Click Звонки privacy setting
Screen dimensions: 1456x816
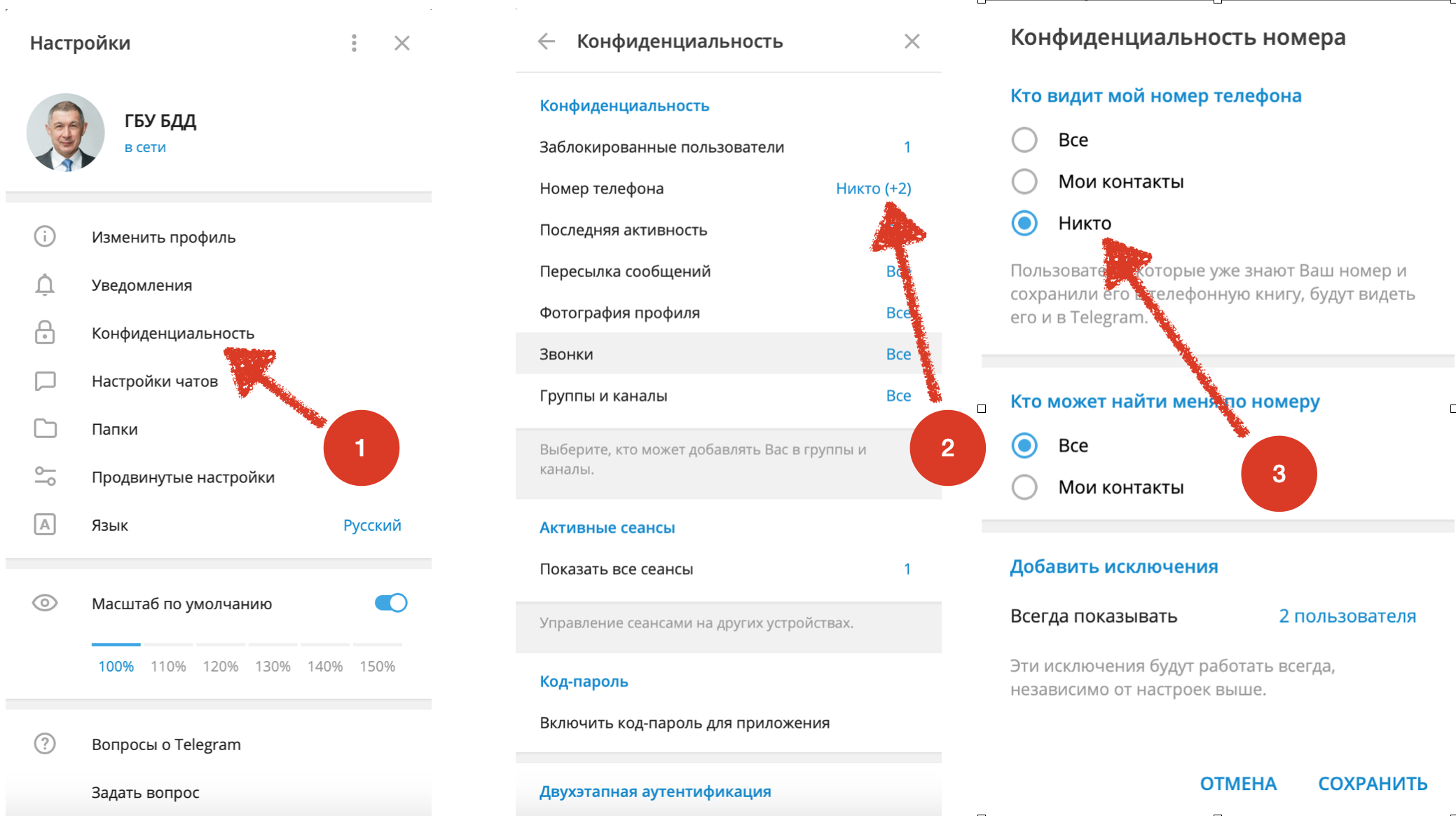pos(729,355)
